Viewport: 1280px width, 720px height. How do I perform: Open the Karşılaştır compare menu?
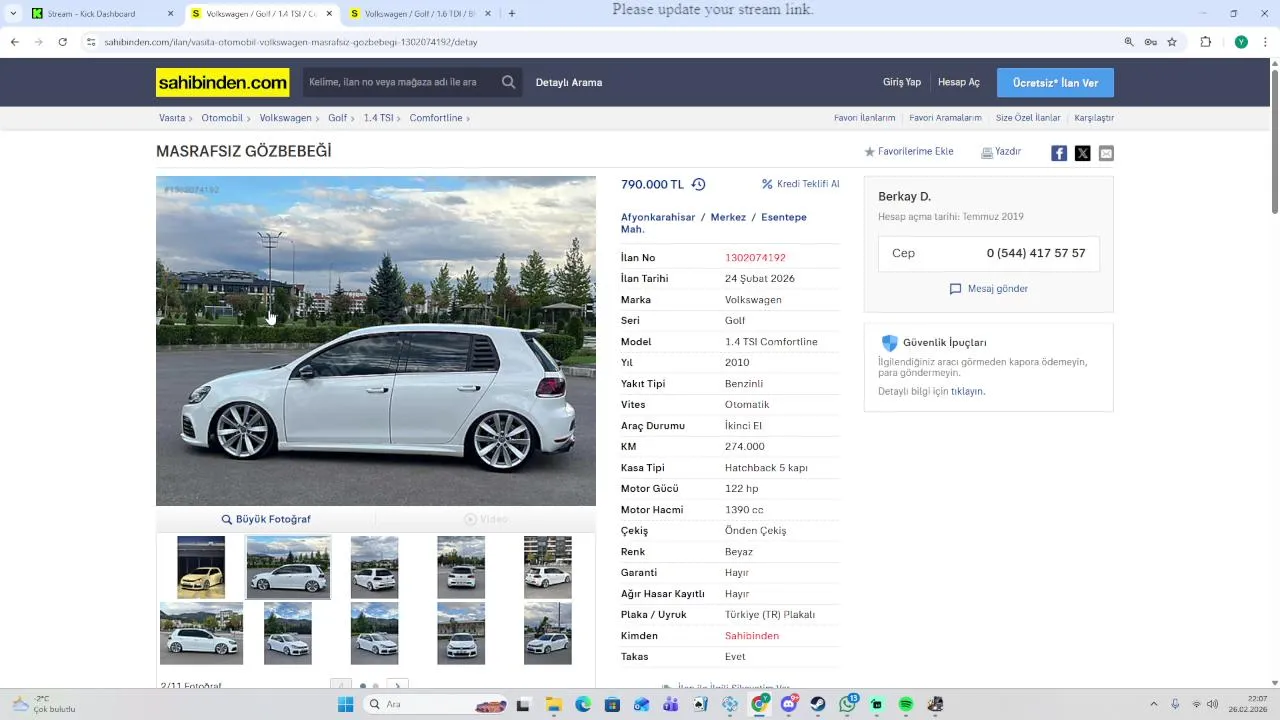(1094, 118)
